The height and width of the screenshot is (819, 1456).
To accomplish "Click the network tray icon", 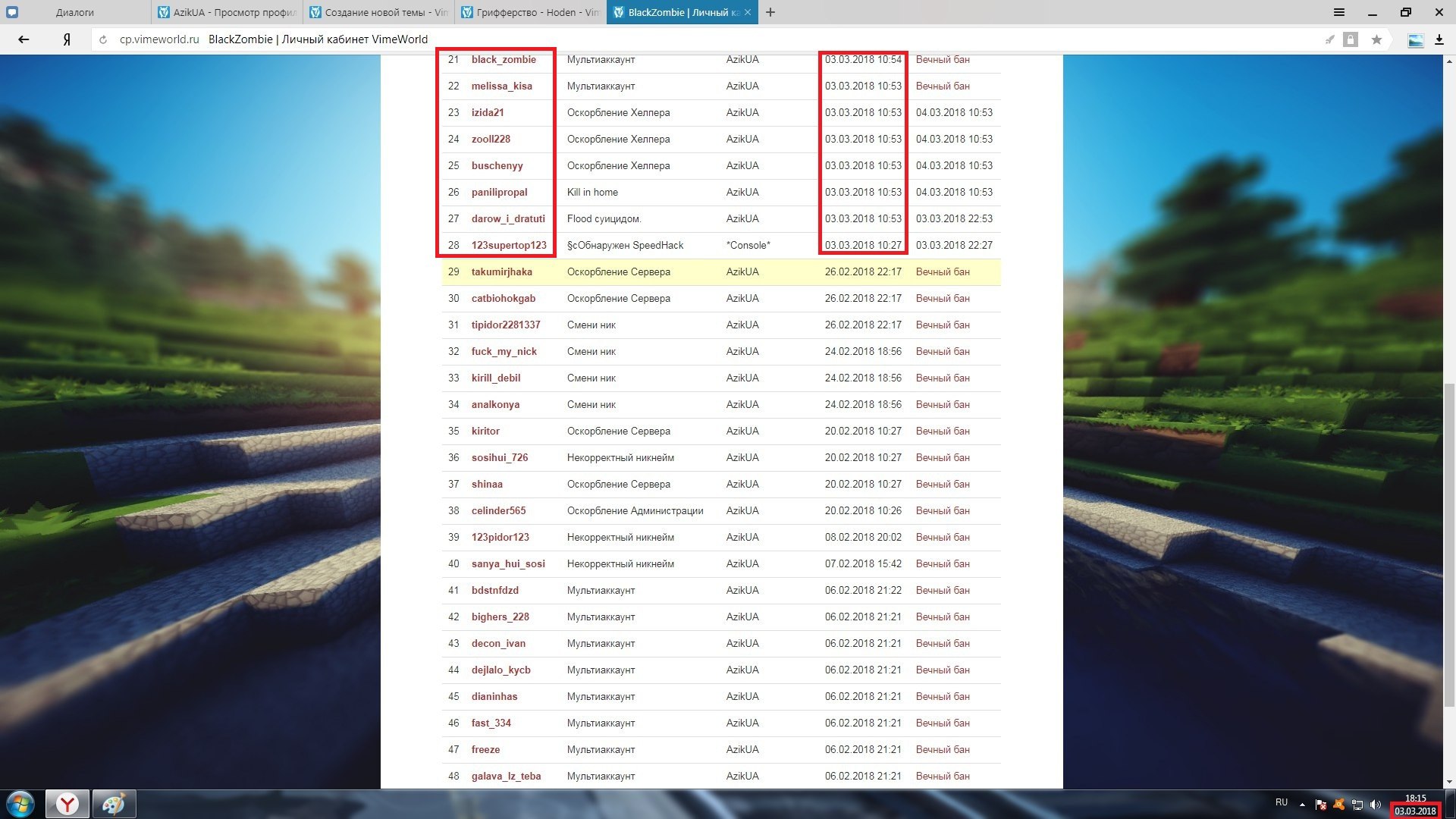I will pos(1357,805).
